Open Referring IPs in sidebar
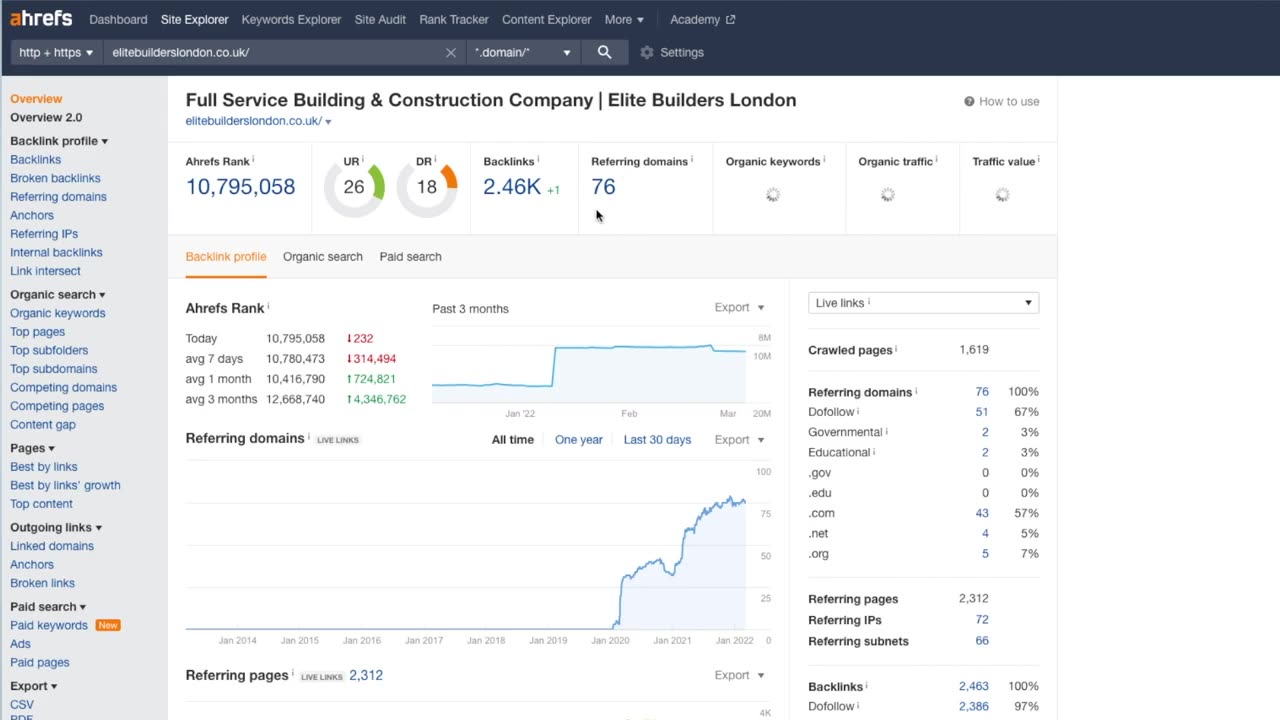This screenshot has width=1280, height=720. [x=44, y=234]
